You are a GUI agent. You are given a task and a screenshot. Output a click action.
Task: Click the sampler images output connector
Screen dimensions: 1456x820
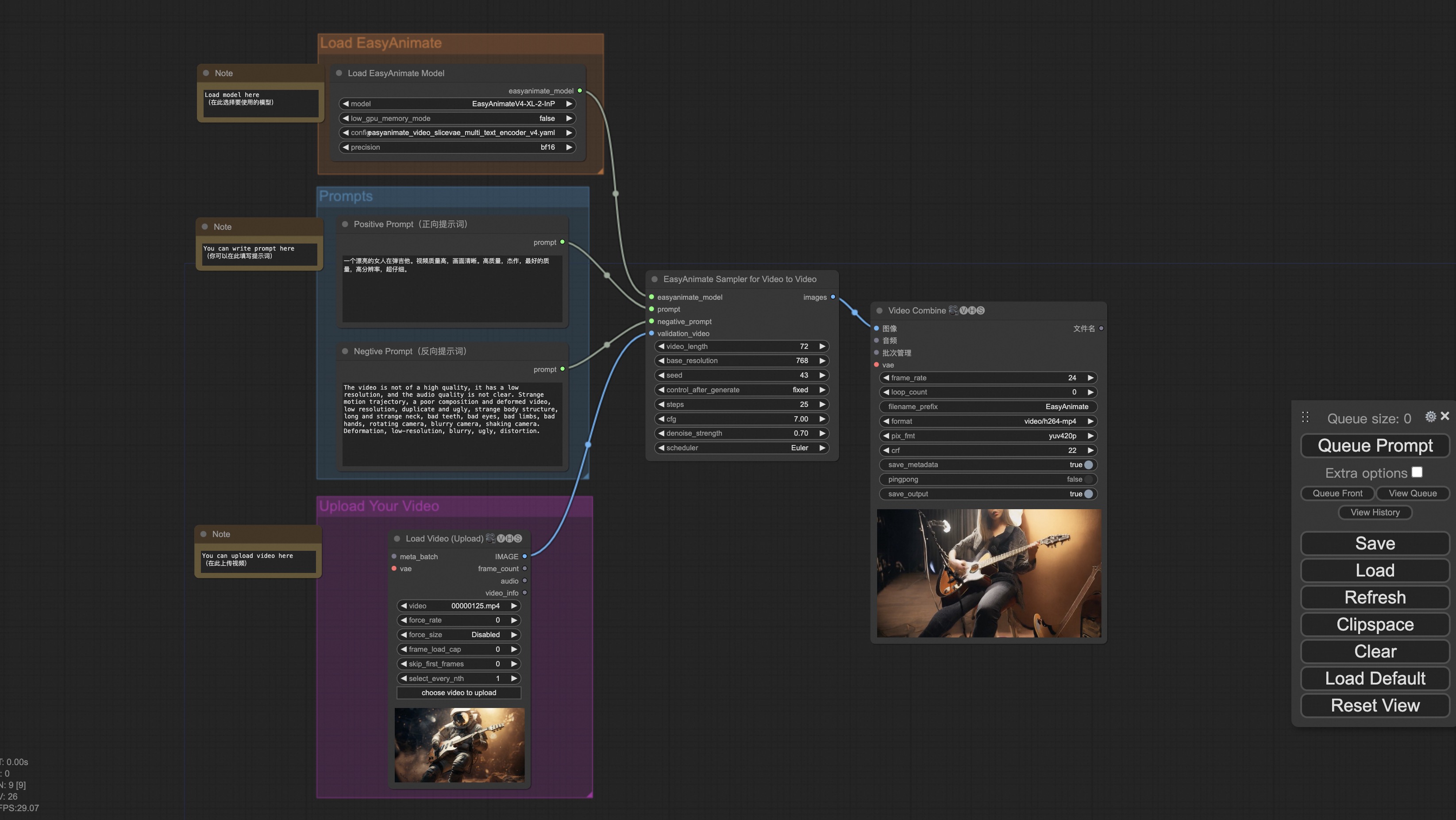[x=832, y=297]
